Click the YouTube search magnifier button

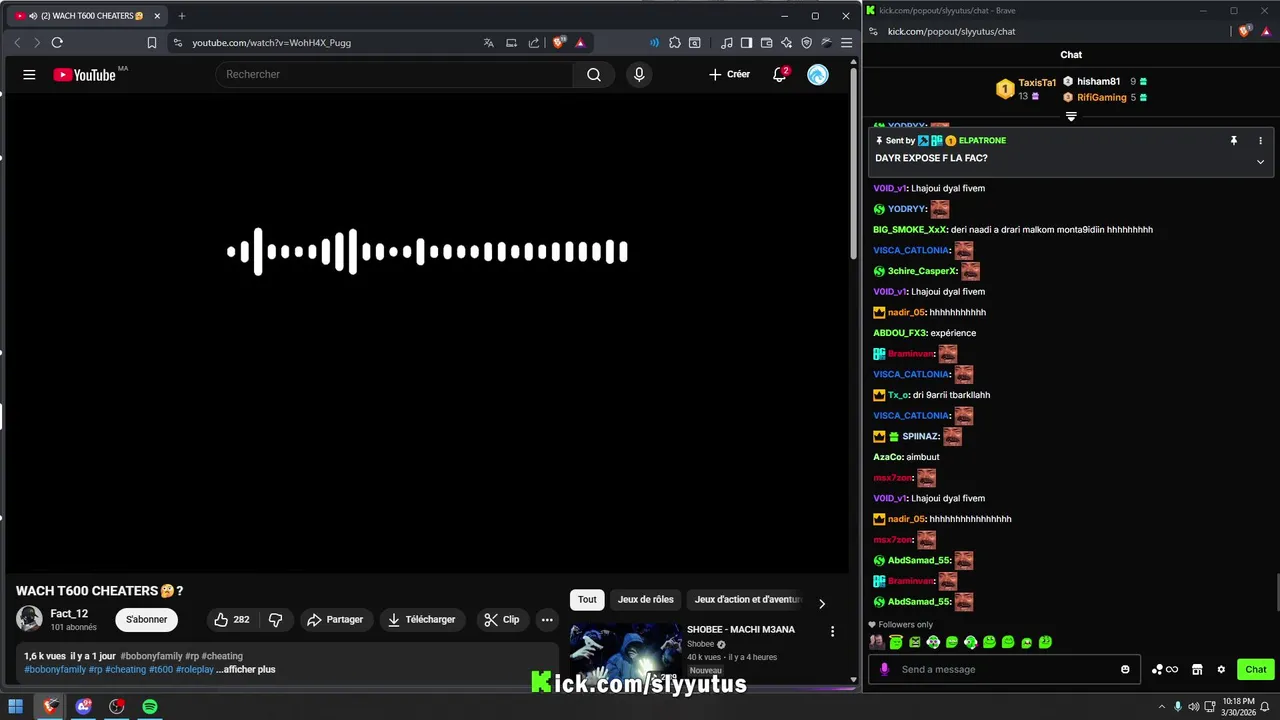594,75
